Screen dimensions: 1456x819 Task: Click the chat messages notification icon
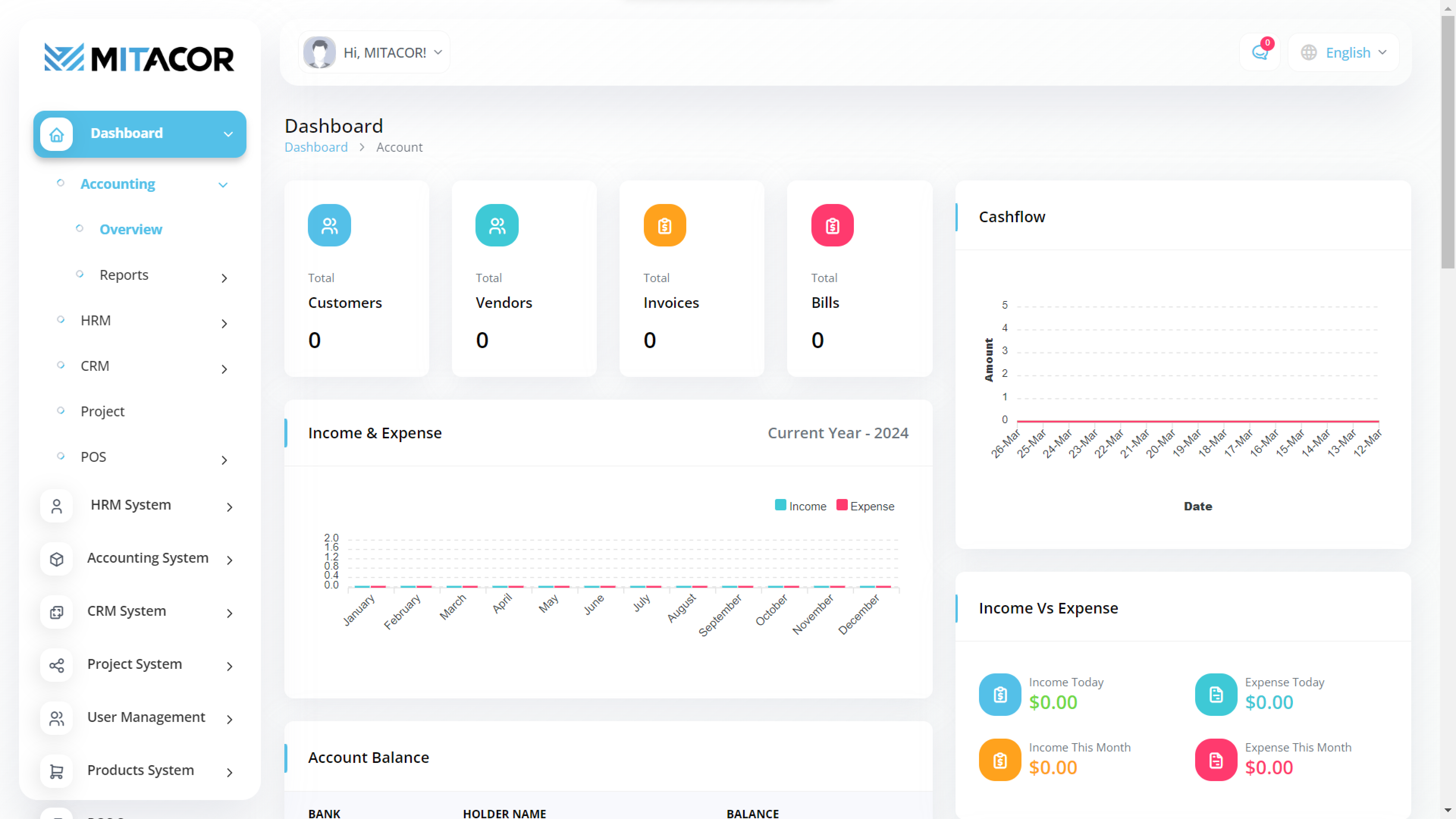(x=1259, y=53)
